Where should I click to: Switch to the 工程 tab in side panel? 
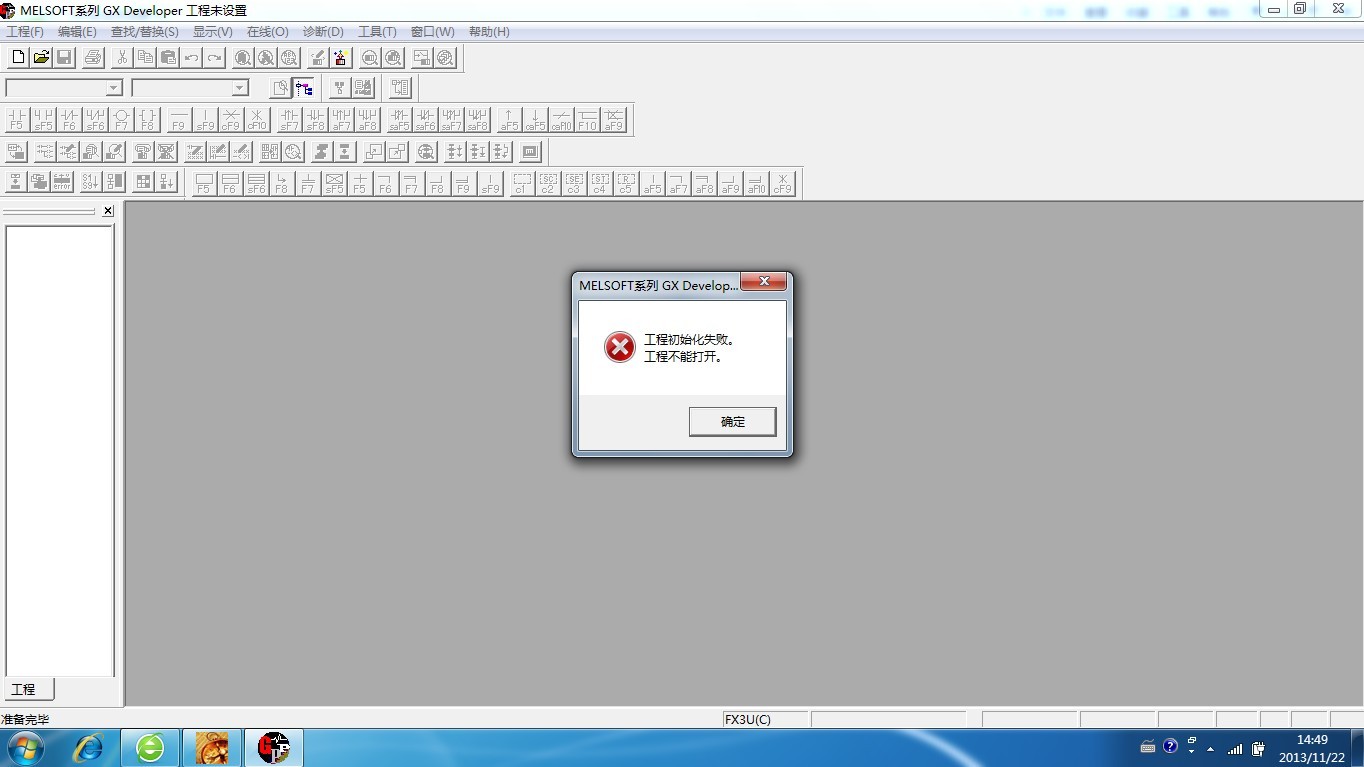point(23,689)
